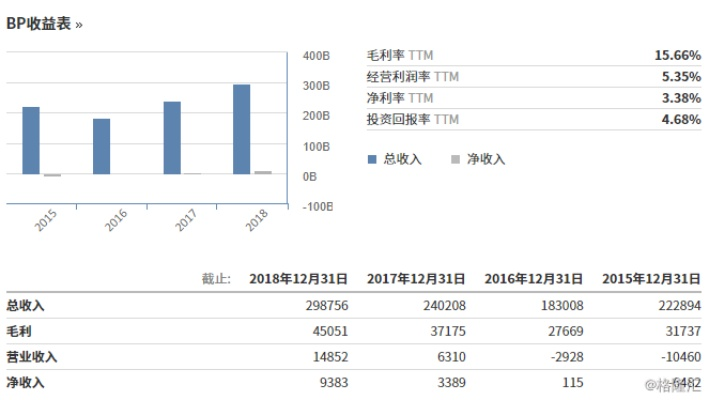Click the blue 总收入 legend swatch
This screenshot has width=709, height=400.
372,159
